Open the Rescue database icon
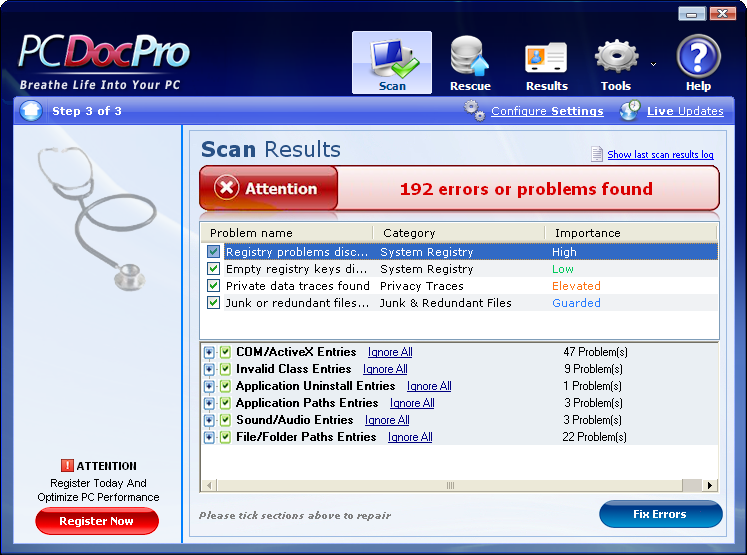747x555 pixels. (470, 56)
